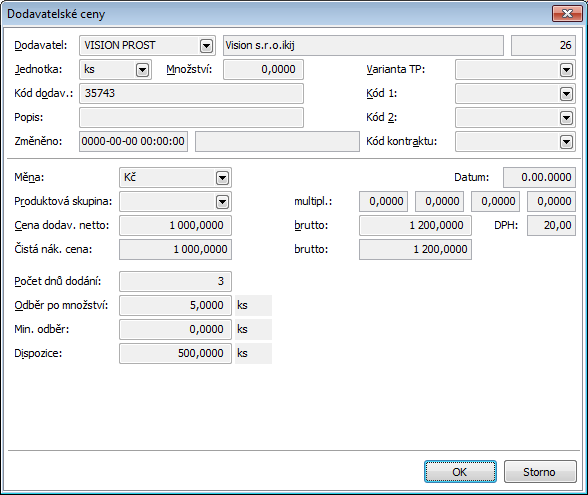Click the first multipl. field
The width and height of the screenshot is (588, 495).
tap(383, 201)
